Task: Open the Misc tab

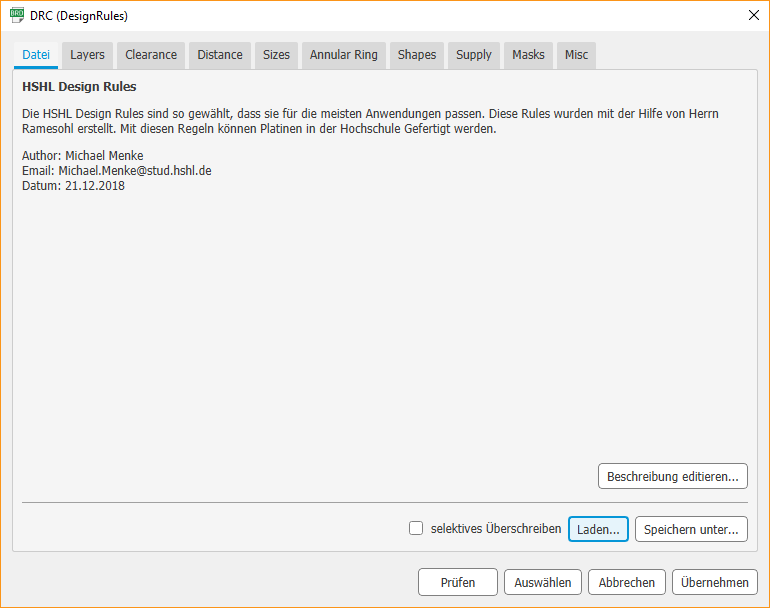Action: pyautogui.click(x=576, y=55)
